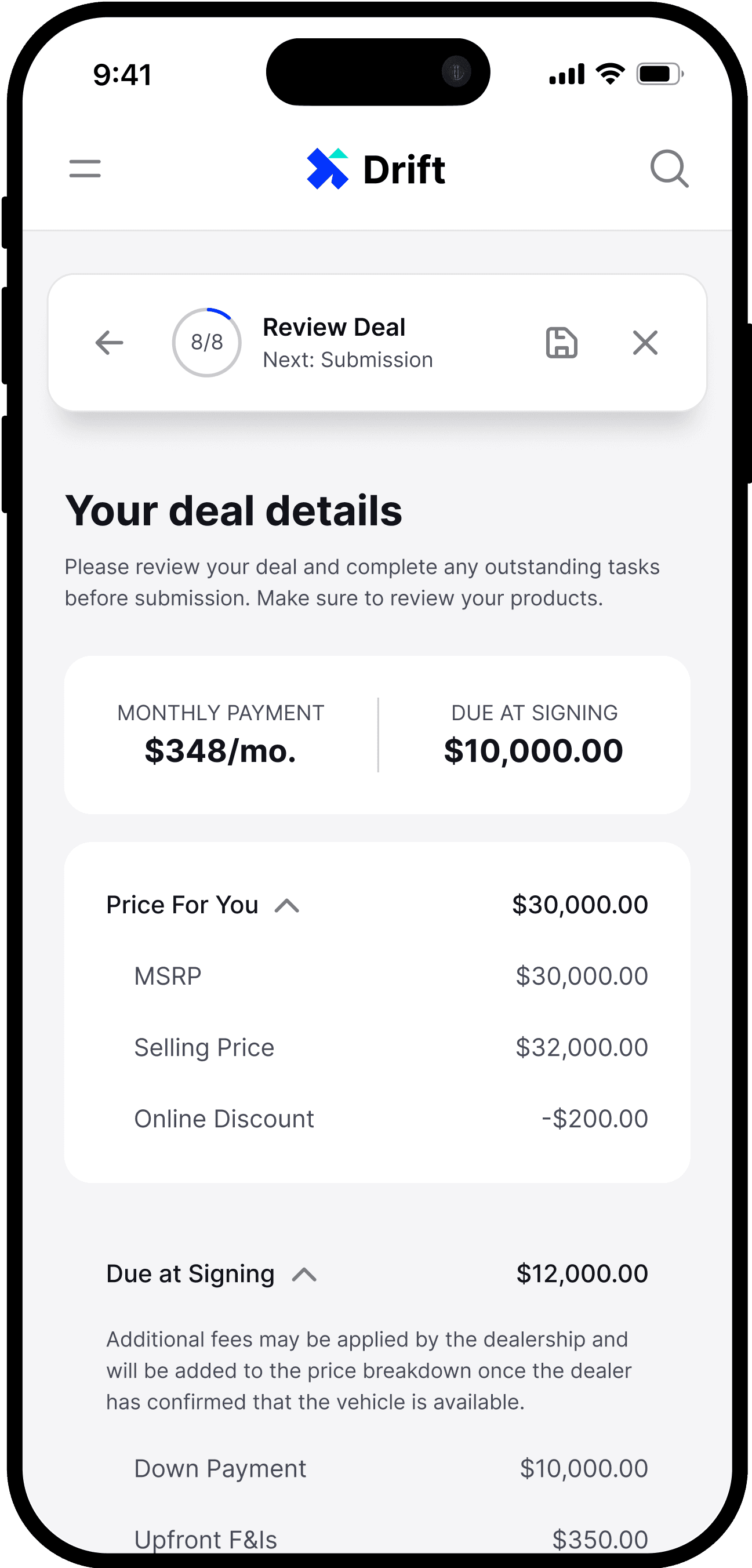Tap the Drift logo
The height and width of the screenshot is (1568, 752).
click(376, 169)
